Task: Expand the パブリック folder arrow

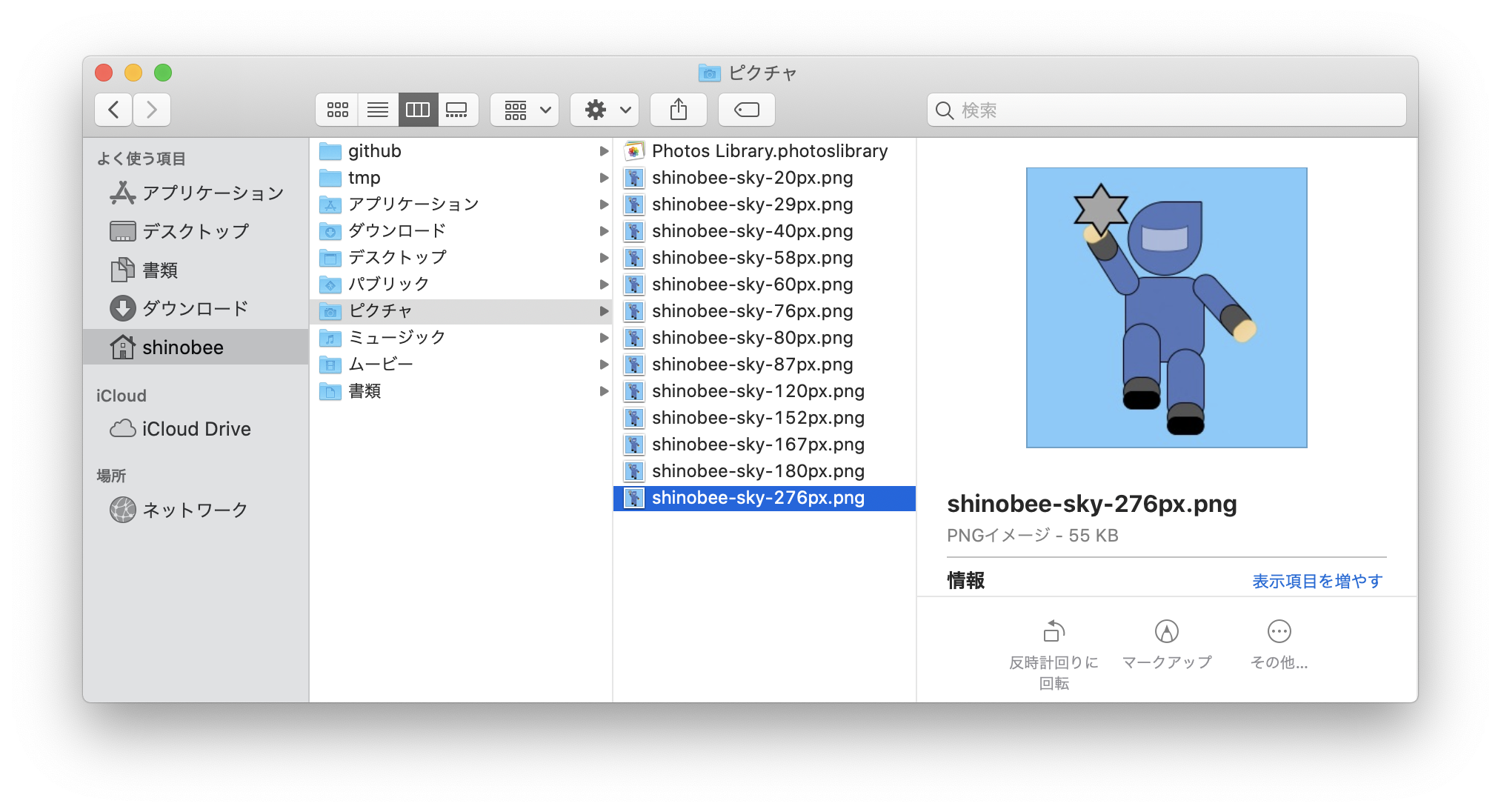Action: click(604, 284)
